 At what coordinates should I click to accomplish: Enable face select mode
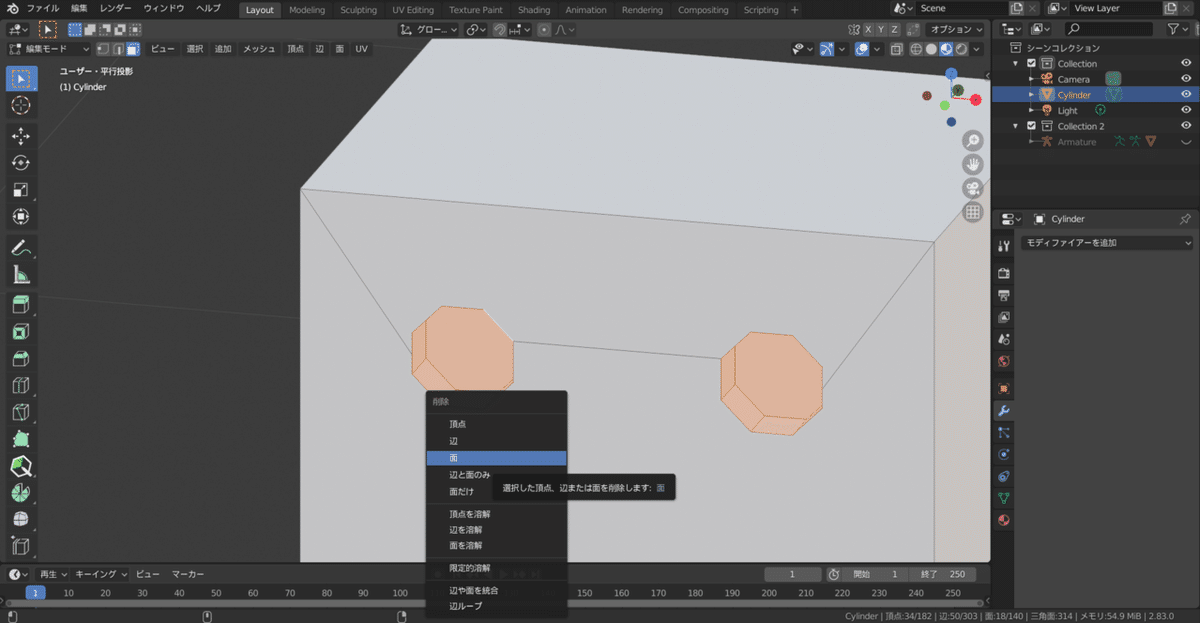coord(133,49)
